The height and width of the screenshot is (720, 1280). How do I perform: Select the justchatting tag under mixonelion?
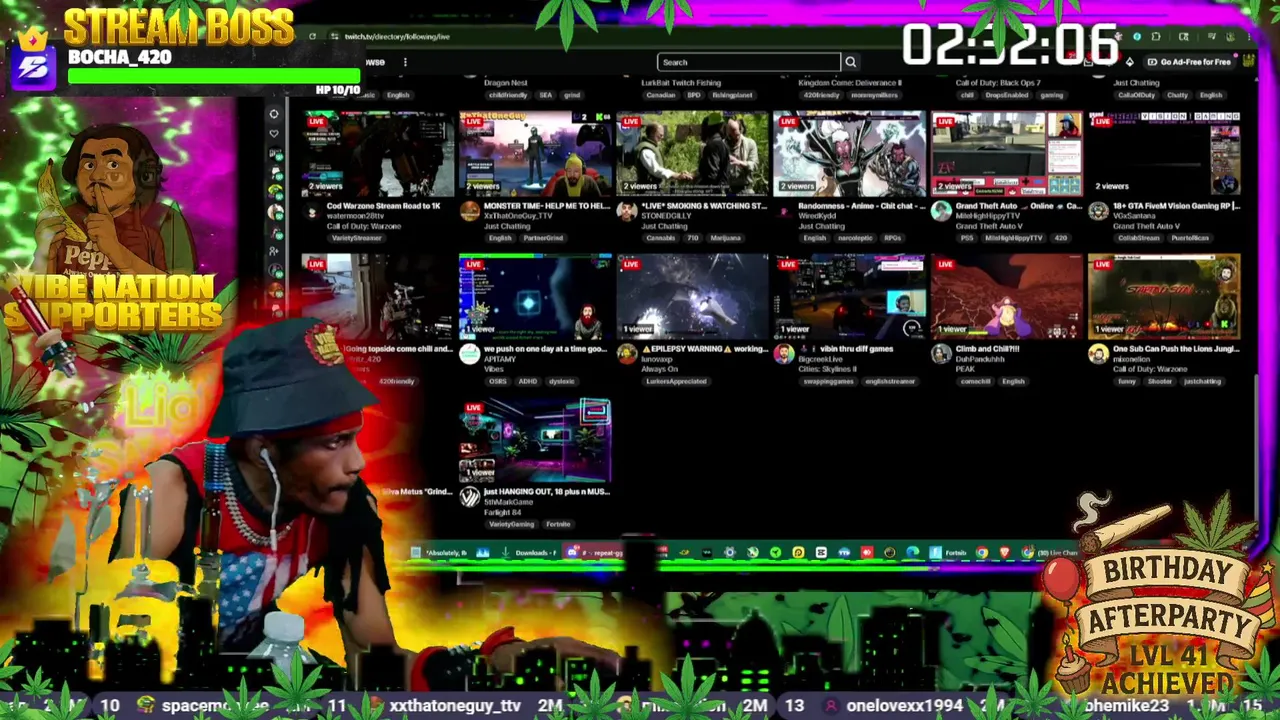(x=1202, y=381)
